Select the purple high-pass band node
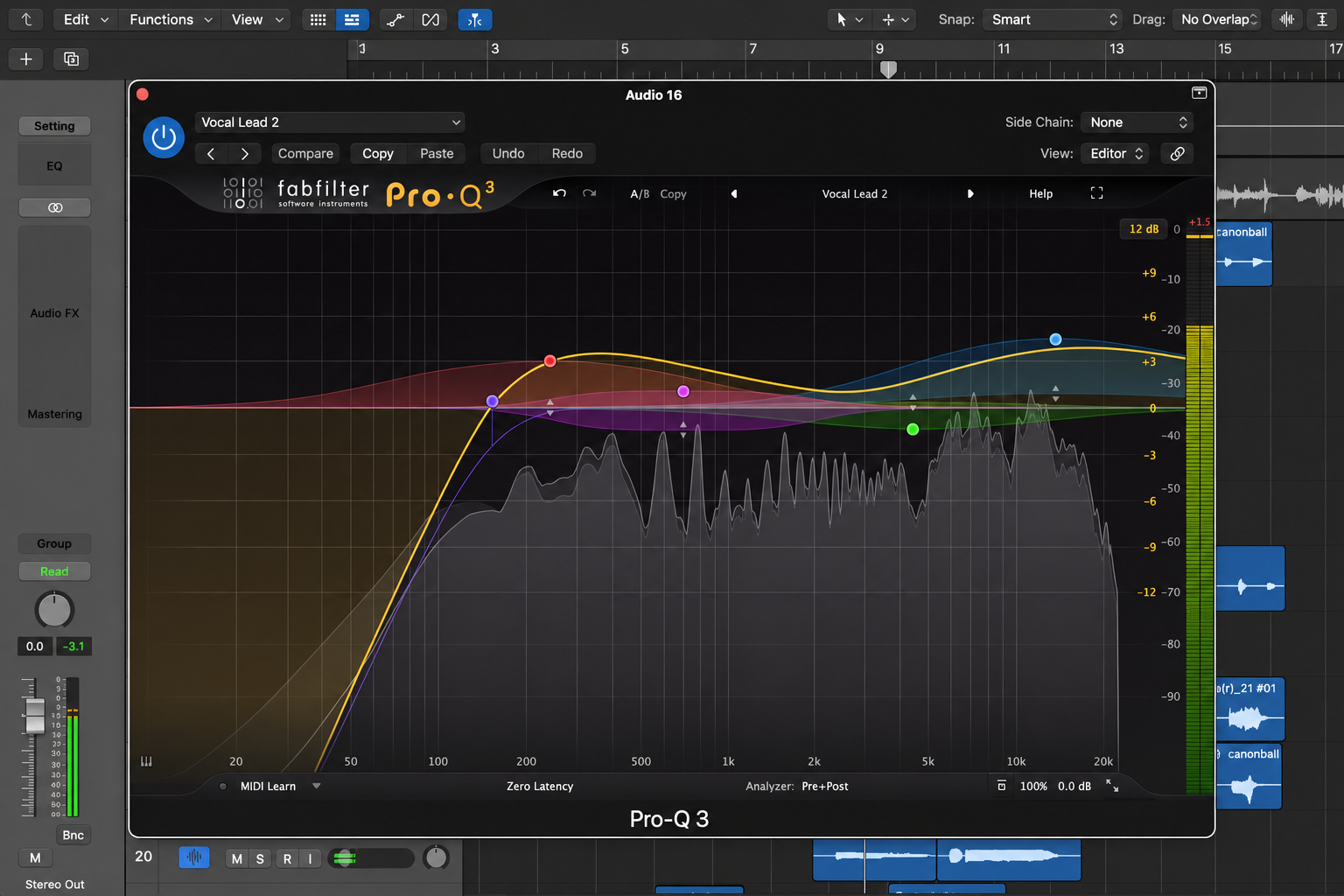 pyautogui.click(x=493, y=401)
